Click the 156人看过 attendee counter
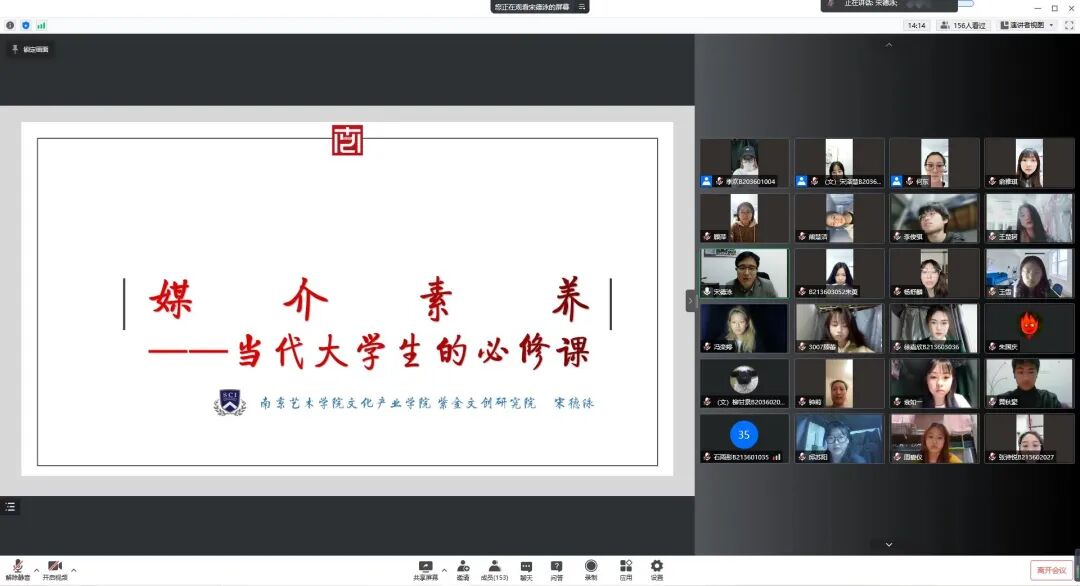1080x586 pixels. (x=961, y=24)
